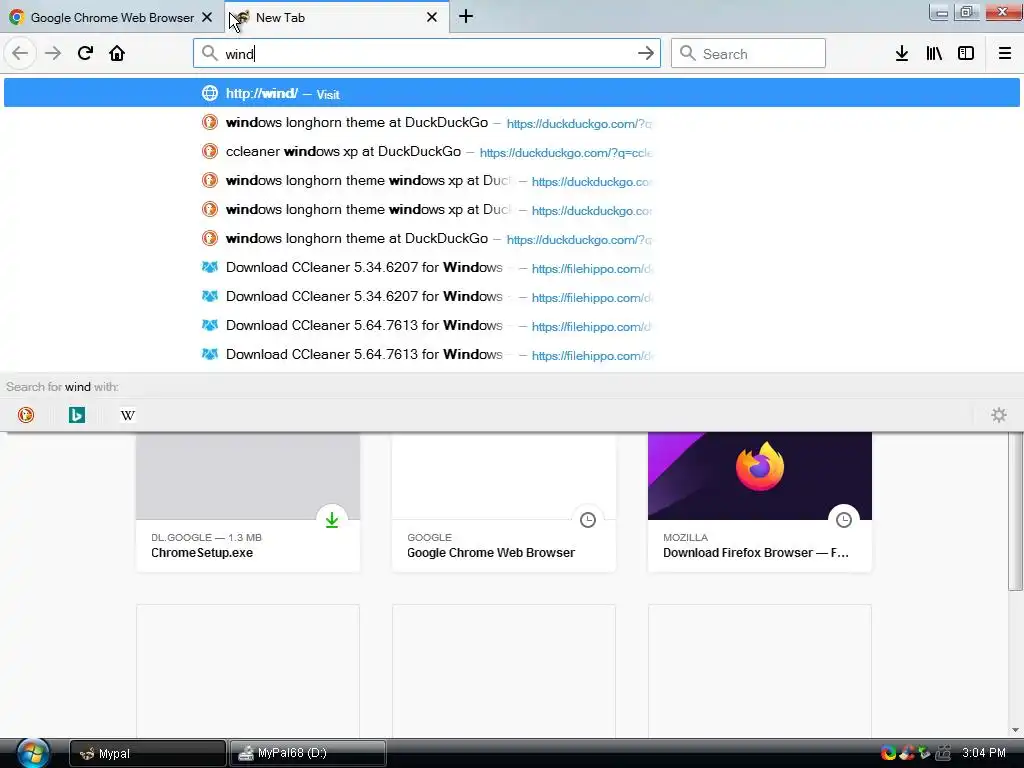Close the Google Chrome Web Browser tab
1024x768 pixels.
207,18
